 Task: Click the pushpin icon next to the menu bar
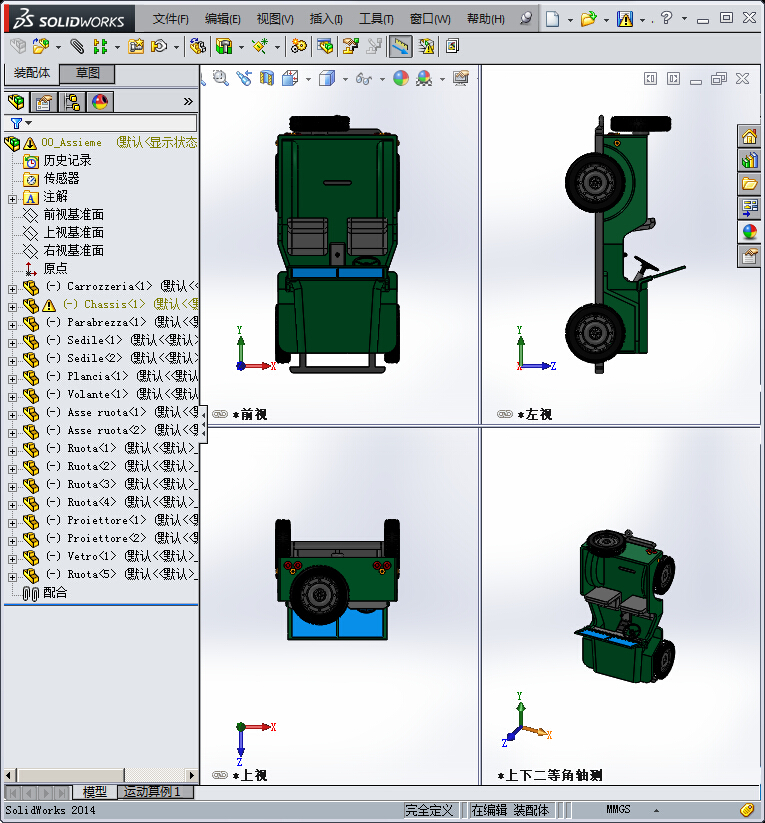(526, 18)
